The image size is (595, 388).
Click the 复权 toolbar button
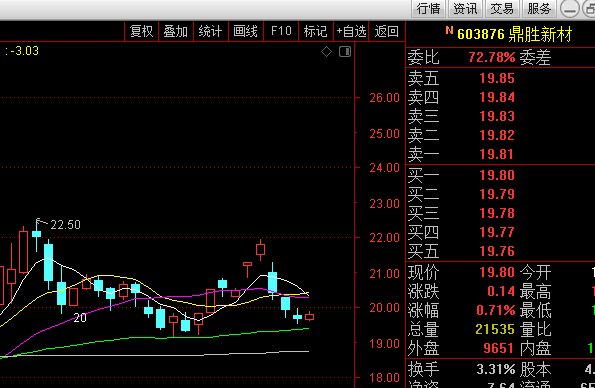pos(142,31)
